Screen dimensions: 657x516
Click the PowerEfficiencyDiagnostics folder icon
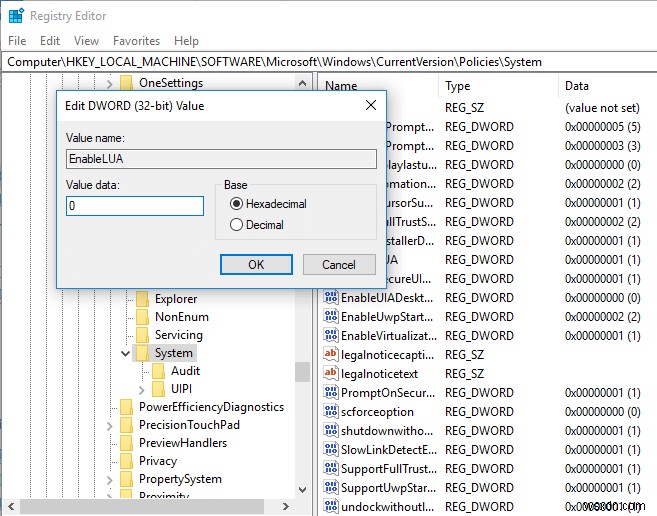[x=127, y=407]
